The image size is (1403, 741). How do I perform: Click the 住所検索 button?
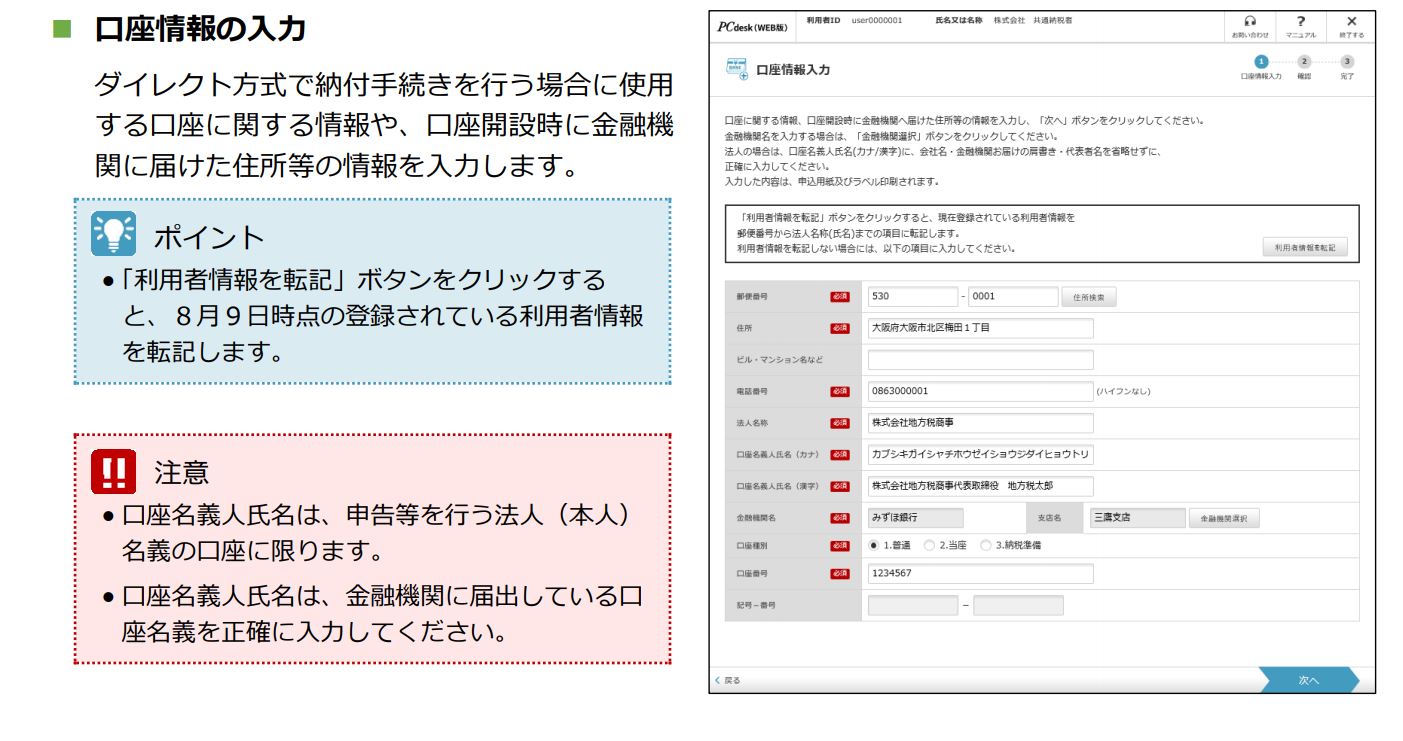coord(1089,297)
